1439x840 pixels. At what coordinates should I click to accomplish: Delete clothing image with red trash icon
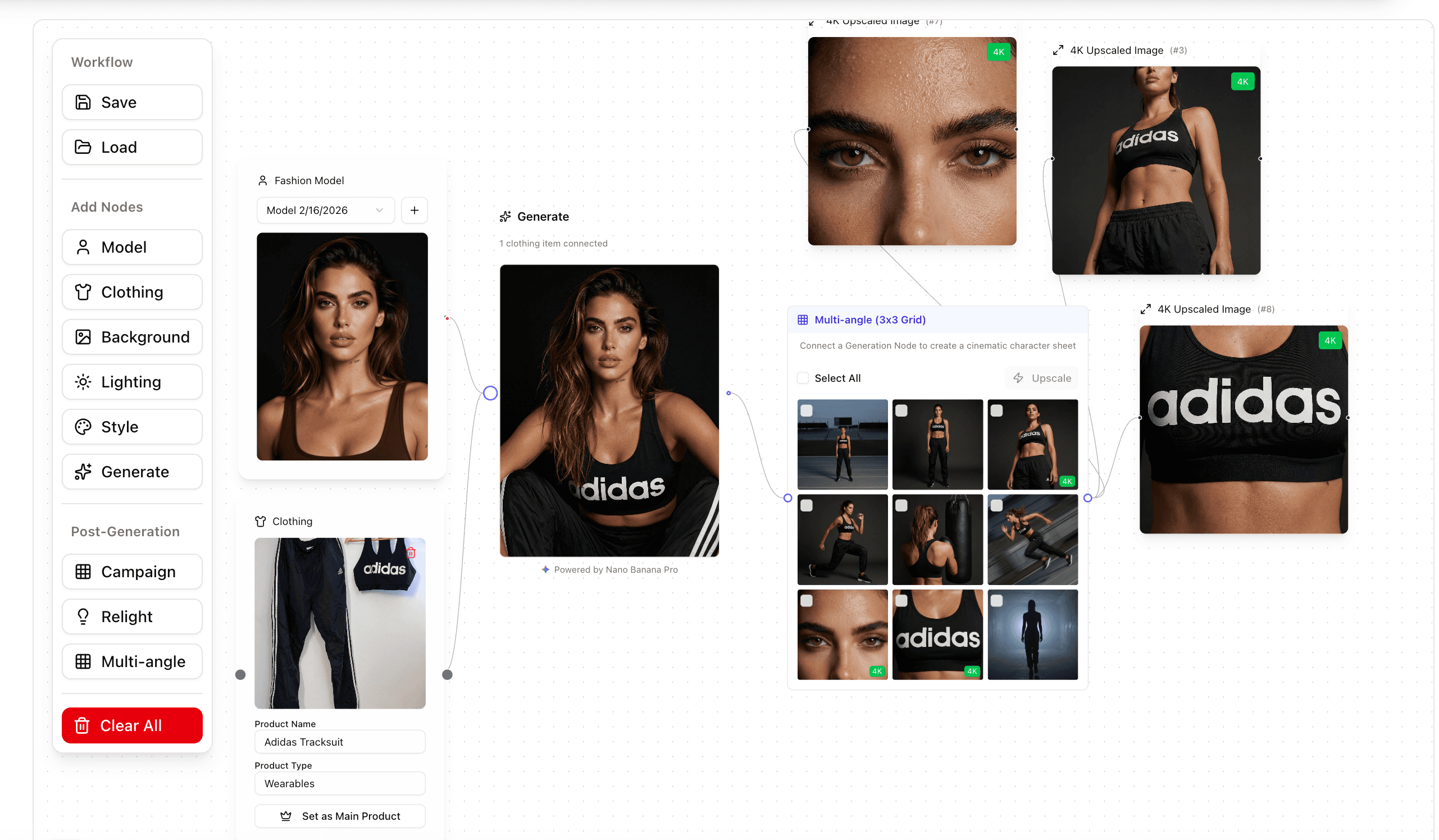coord(411,553)
